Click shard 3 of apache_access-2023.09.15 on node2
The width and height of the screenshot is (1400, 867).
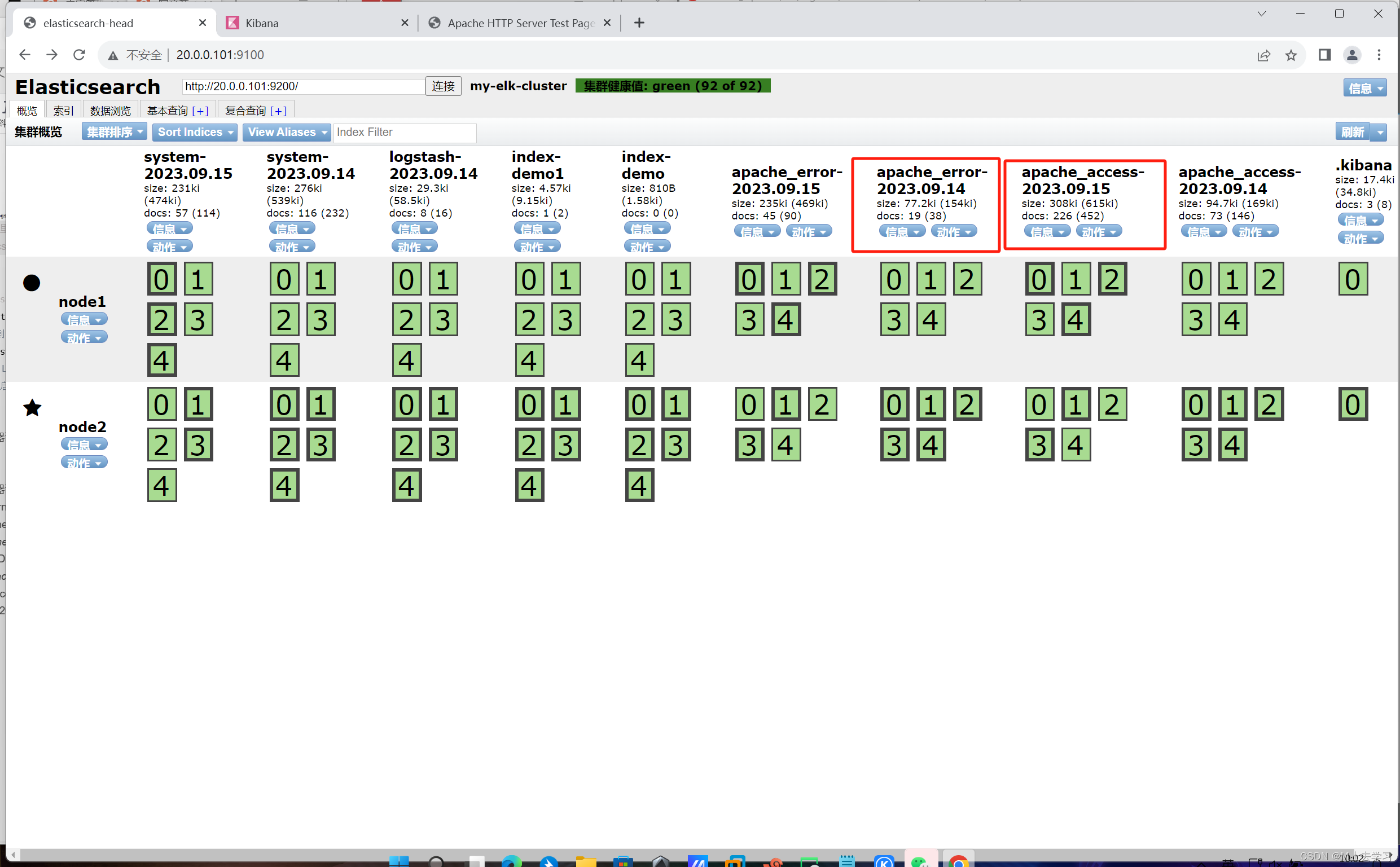1039,445
